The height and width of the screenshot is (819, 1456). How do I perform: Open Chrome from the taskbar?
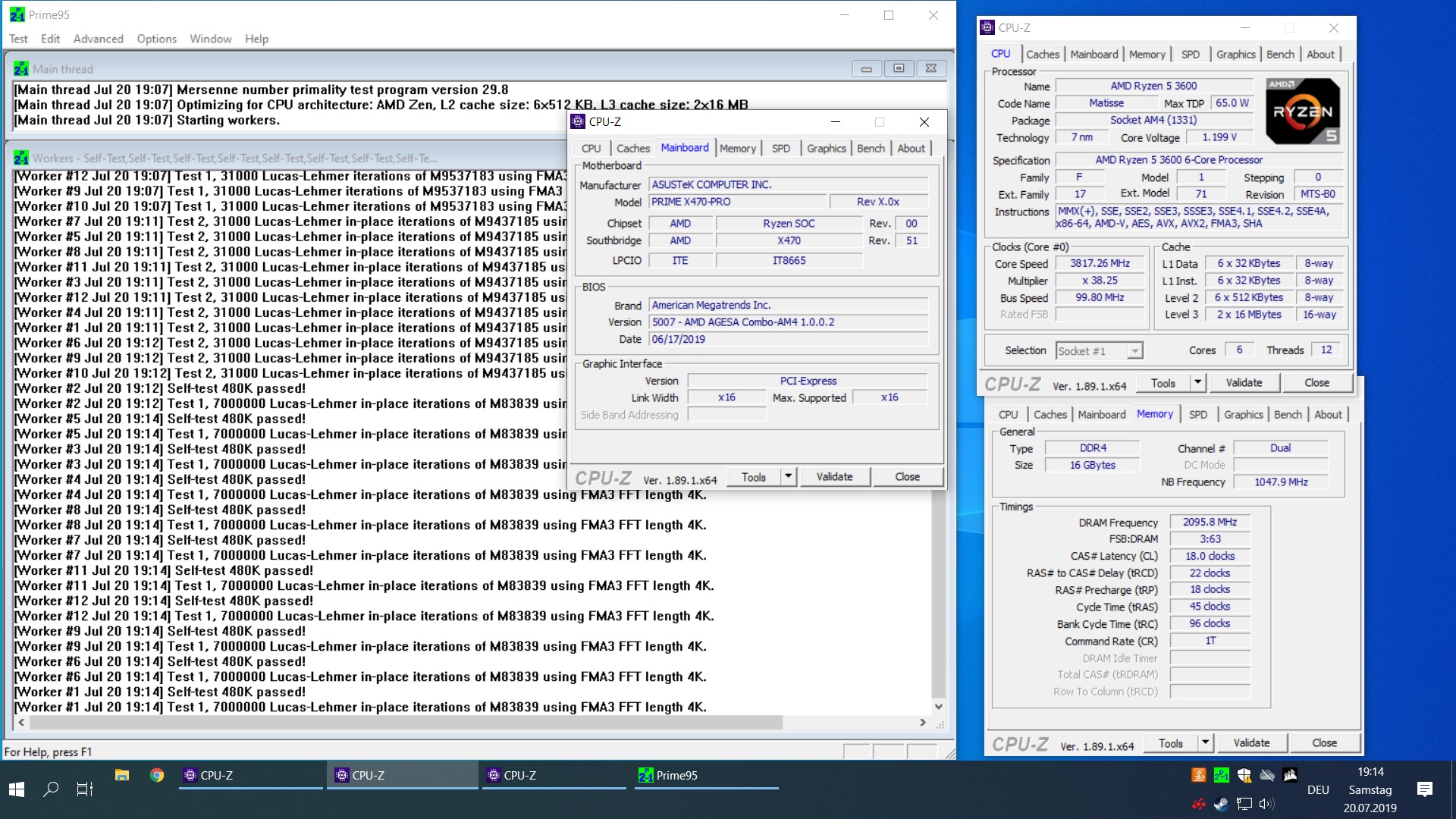click(x=157, y=775)
